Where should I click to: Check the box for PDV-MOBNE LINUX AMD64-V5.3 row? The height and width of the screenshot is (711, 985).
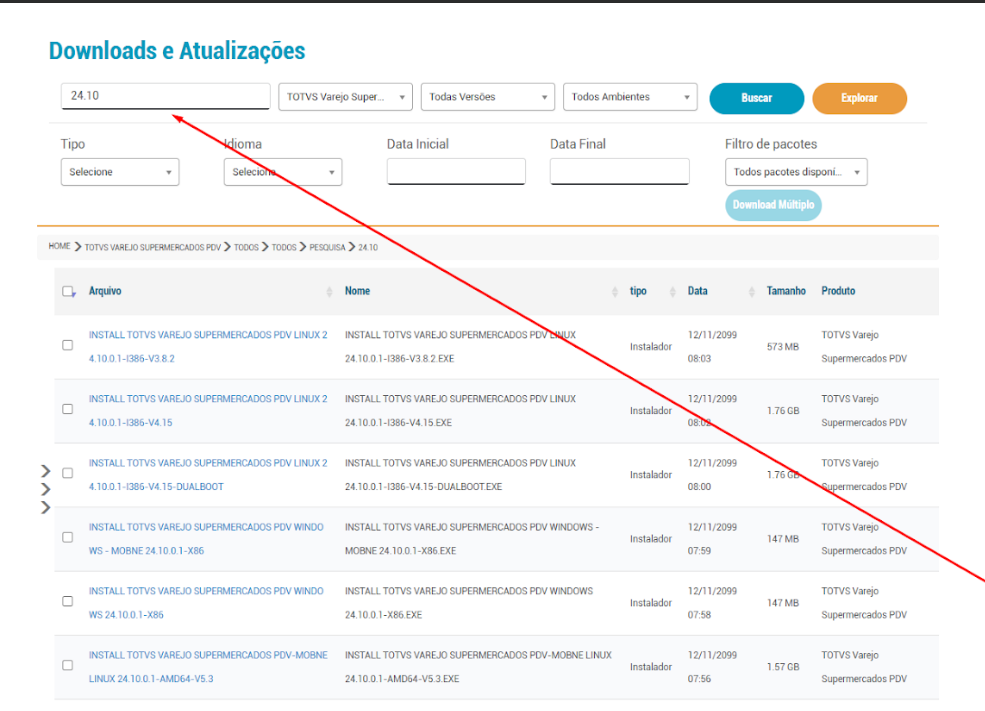[x=68, y=666]
